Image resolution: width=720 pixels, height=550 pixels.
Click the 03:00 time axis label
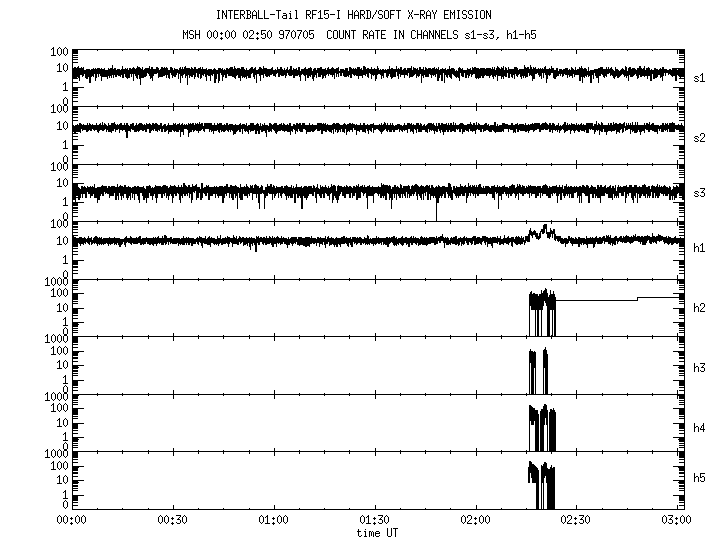point(678,521)
